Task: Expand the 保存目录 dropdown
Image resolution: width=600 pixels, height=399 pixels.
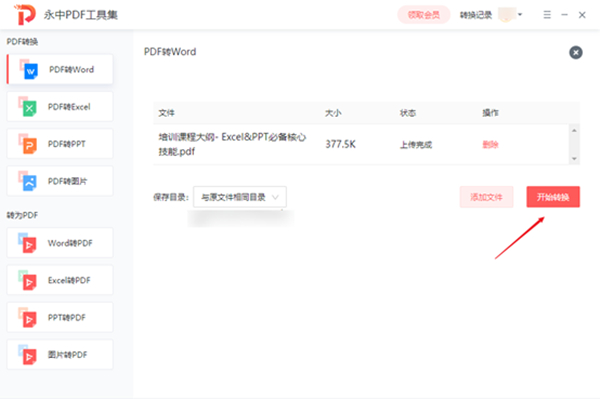Action: point(240,197)
